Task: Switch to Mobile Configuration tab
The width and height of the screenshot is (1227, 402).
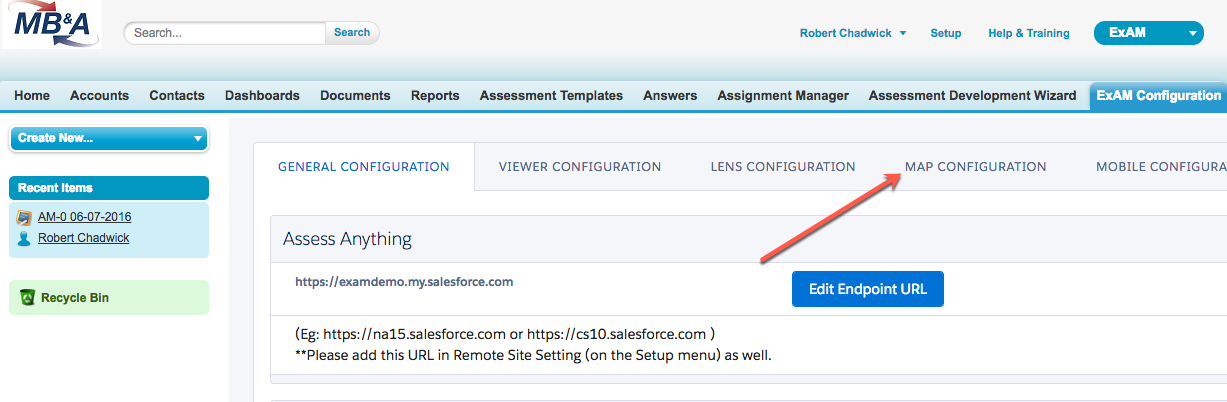Action: 1161,167
